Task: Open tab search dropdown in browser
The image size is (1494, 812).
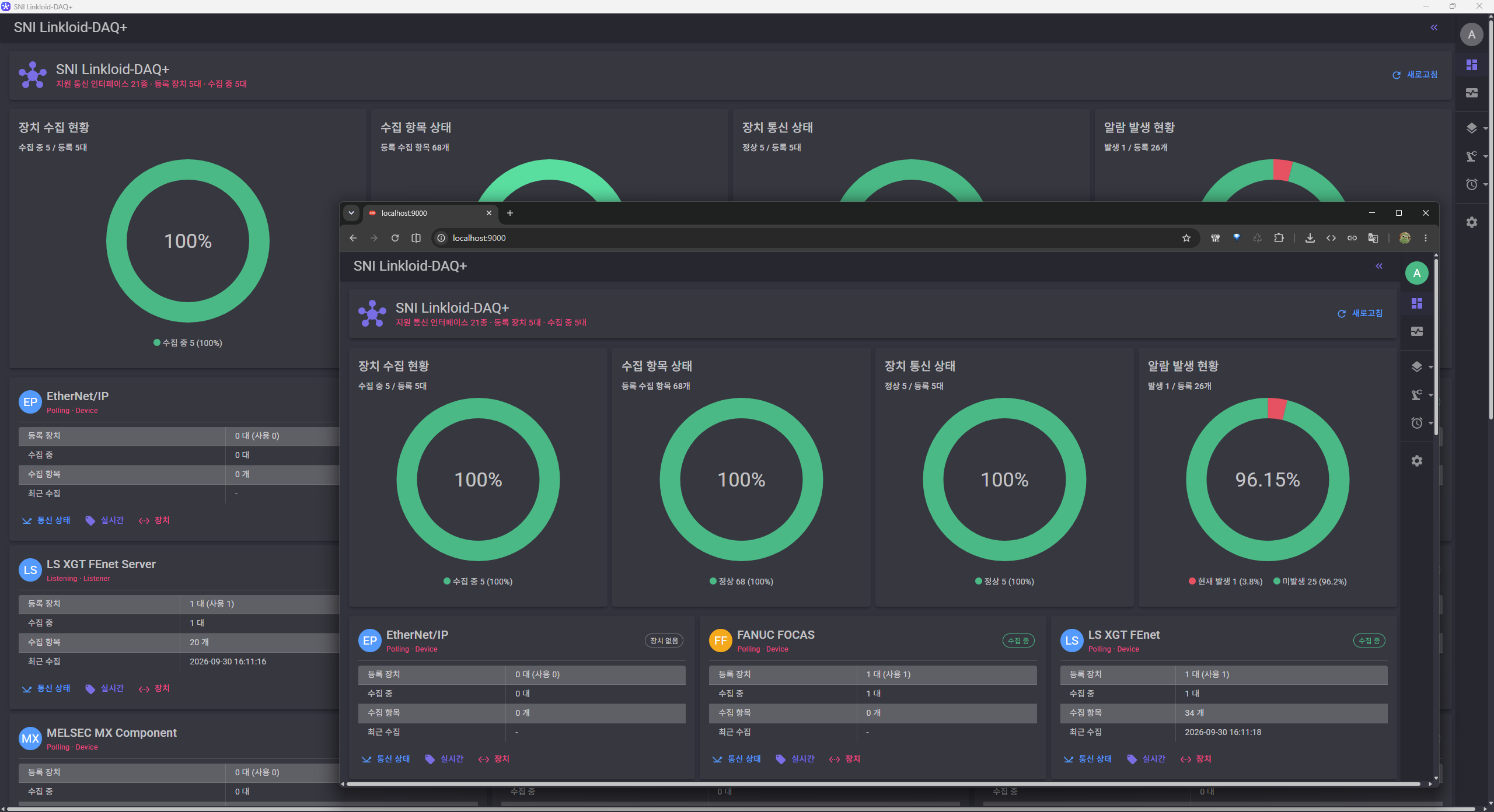Action: [351, 213]
